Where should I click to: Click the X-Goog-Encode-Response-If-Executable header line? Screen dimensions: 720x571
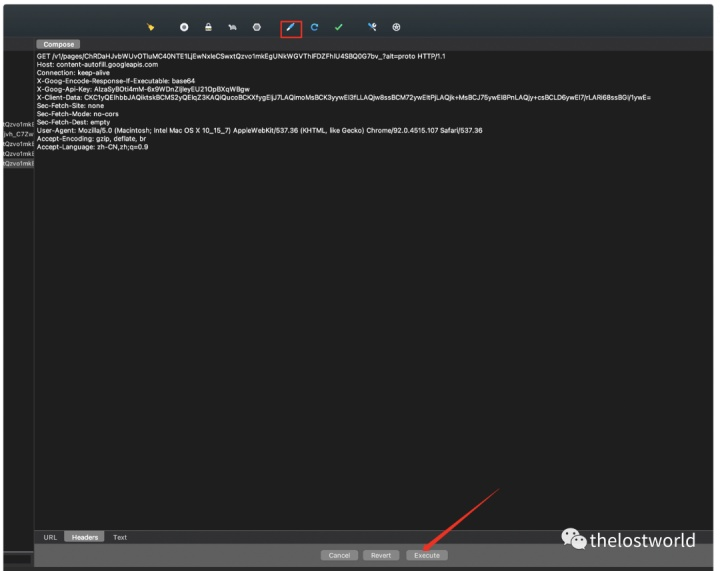[x=116, y=81]
